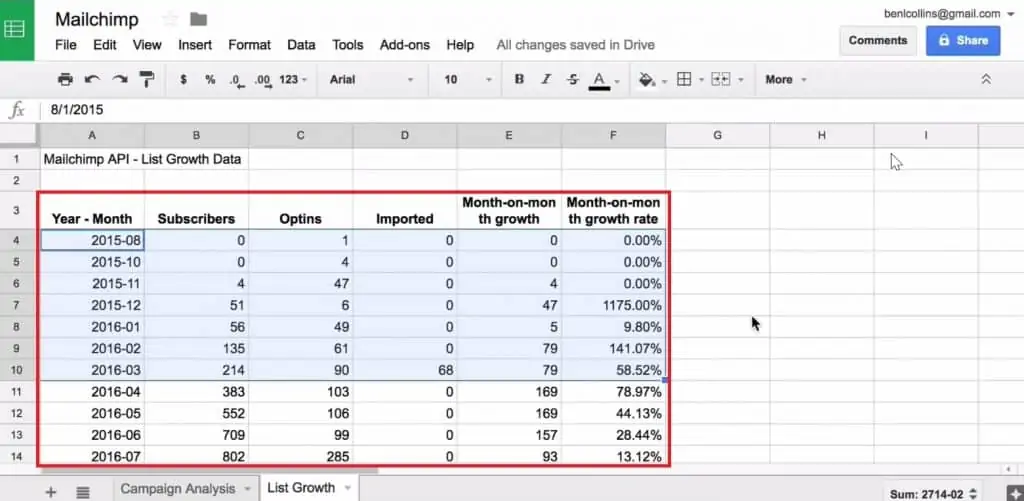Star the Mailchimp document
Image resolution: width=1024 pixels, height=501 pixels.
[x=170, y=19]
